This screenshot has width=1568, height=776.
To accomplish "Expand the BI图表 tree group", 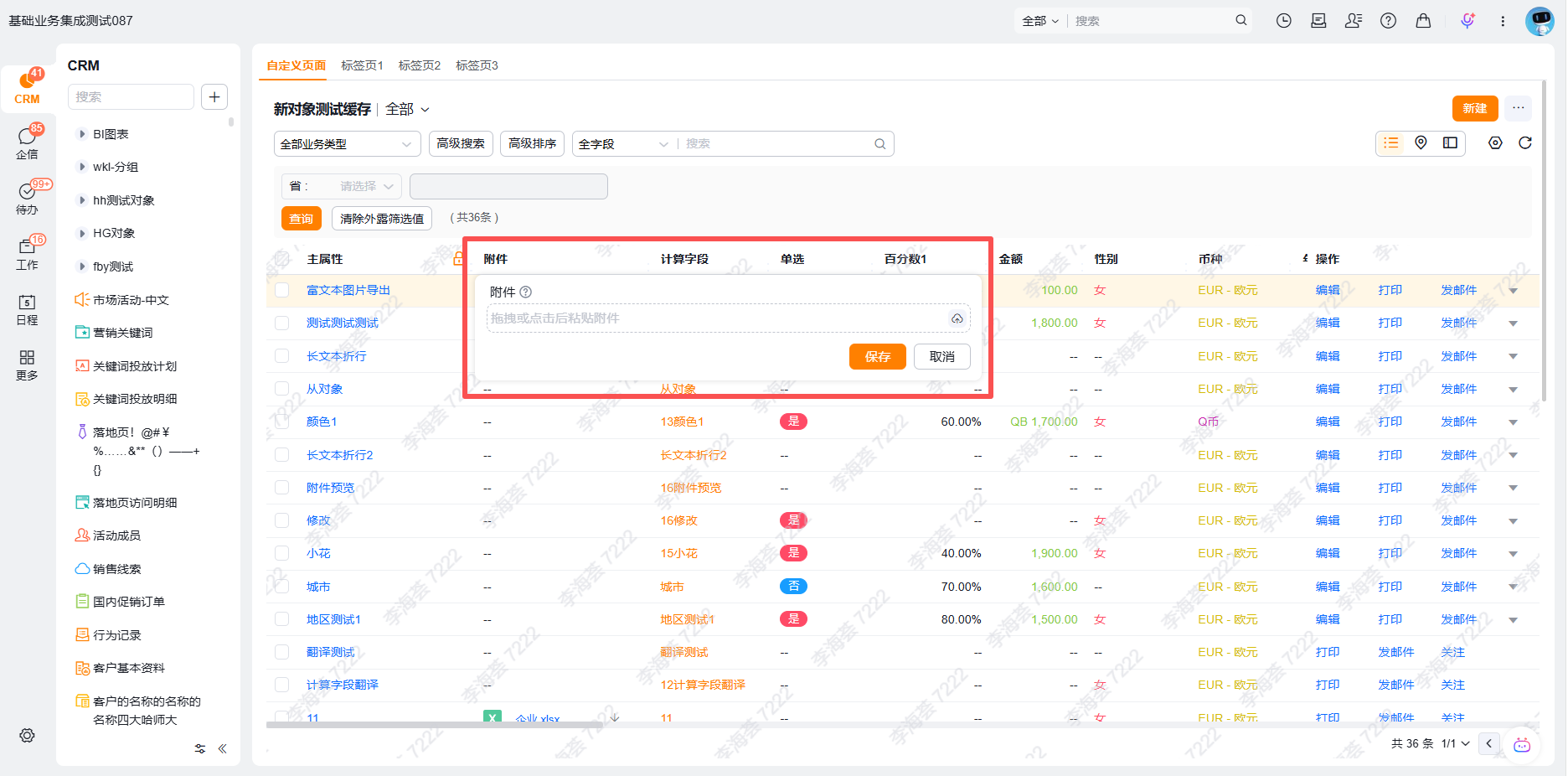I will 82,134.
